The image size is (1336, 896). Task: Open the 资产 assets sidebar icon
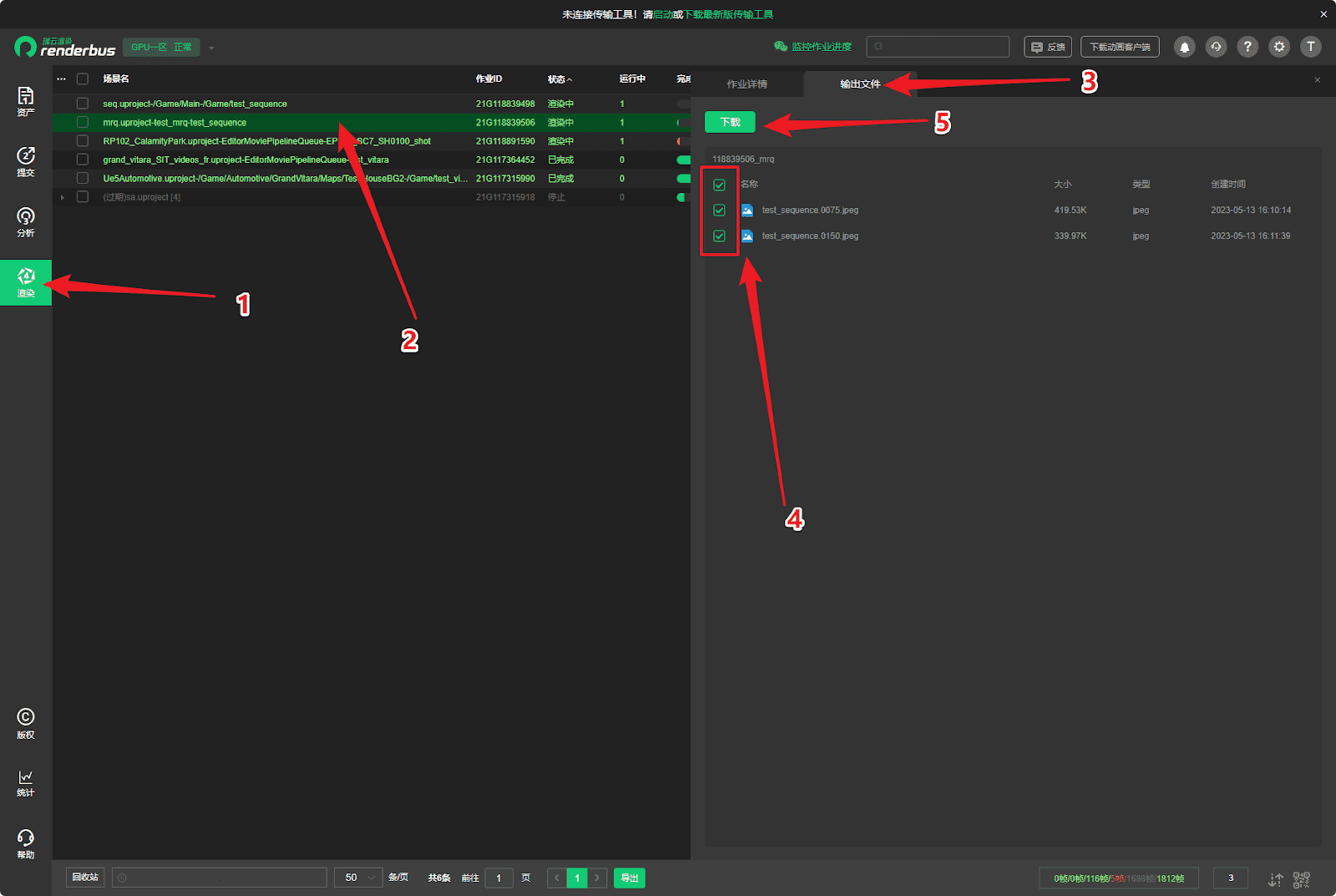(26, 101)
